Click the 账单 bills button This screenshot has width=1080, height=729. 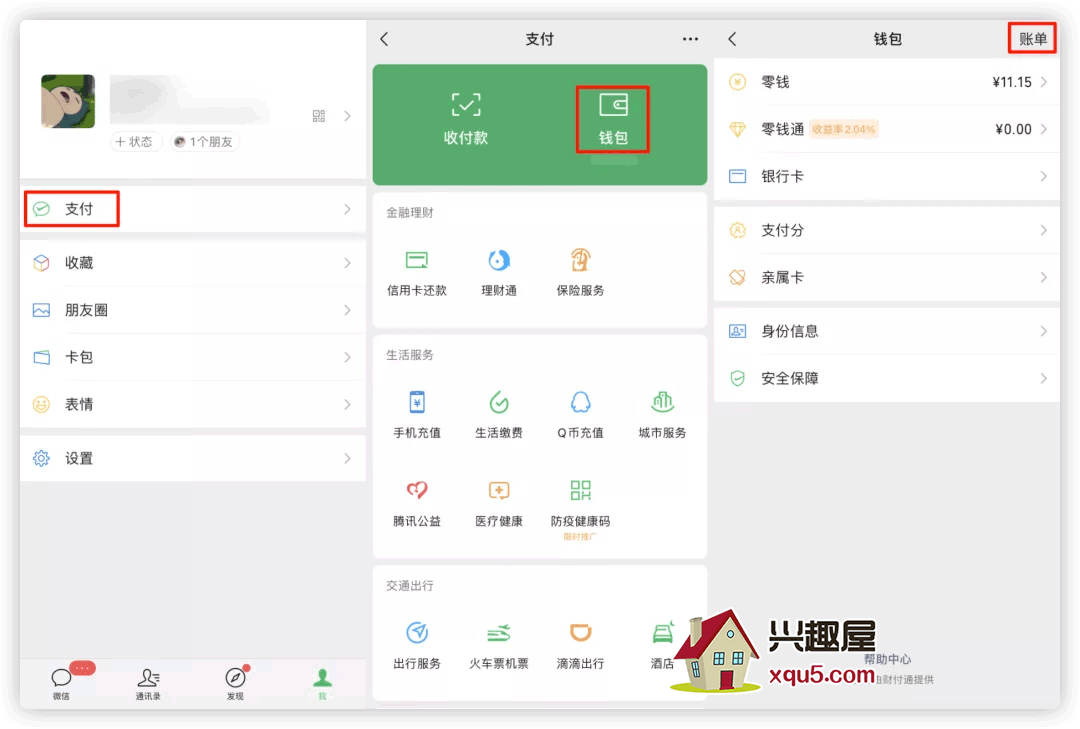(1032, 39)
